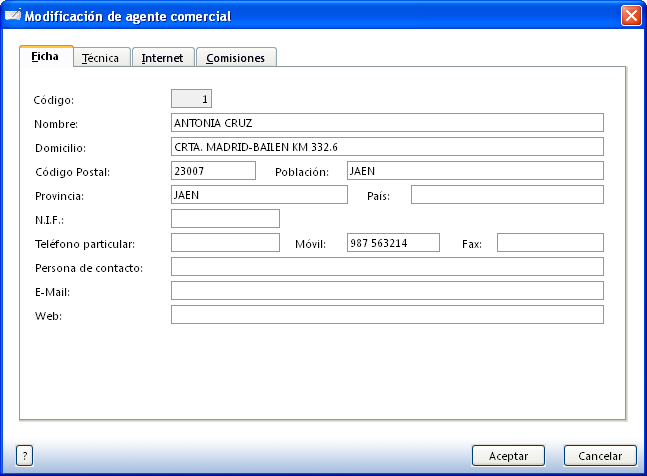The height and width of the screenshot is (476, 647).
Task: Click the Web address field
Action: click(x=387, y=315)
